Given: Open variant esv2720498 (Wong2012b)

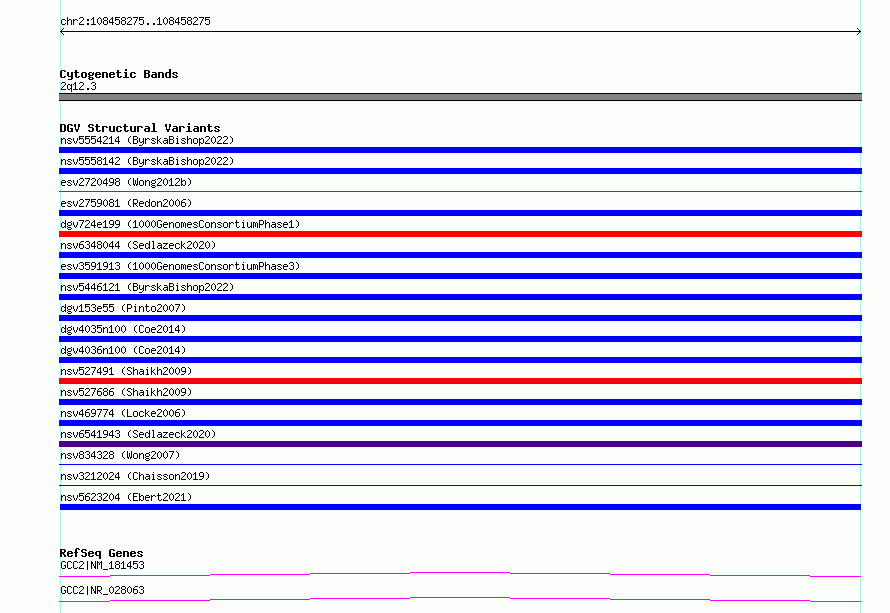Looking at the screenshot, I should [x=126, y=182].
